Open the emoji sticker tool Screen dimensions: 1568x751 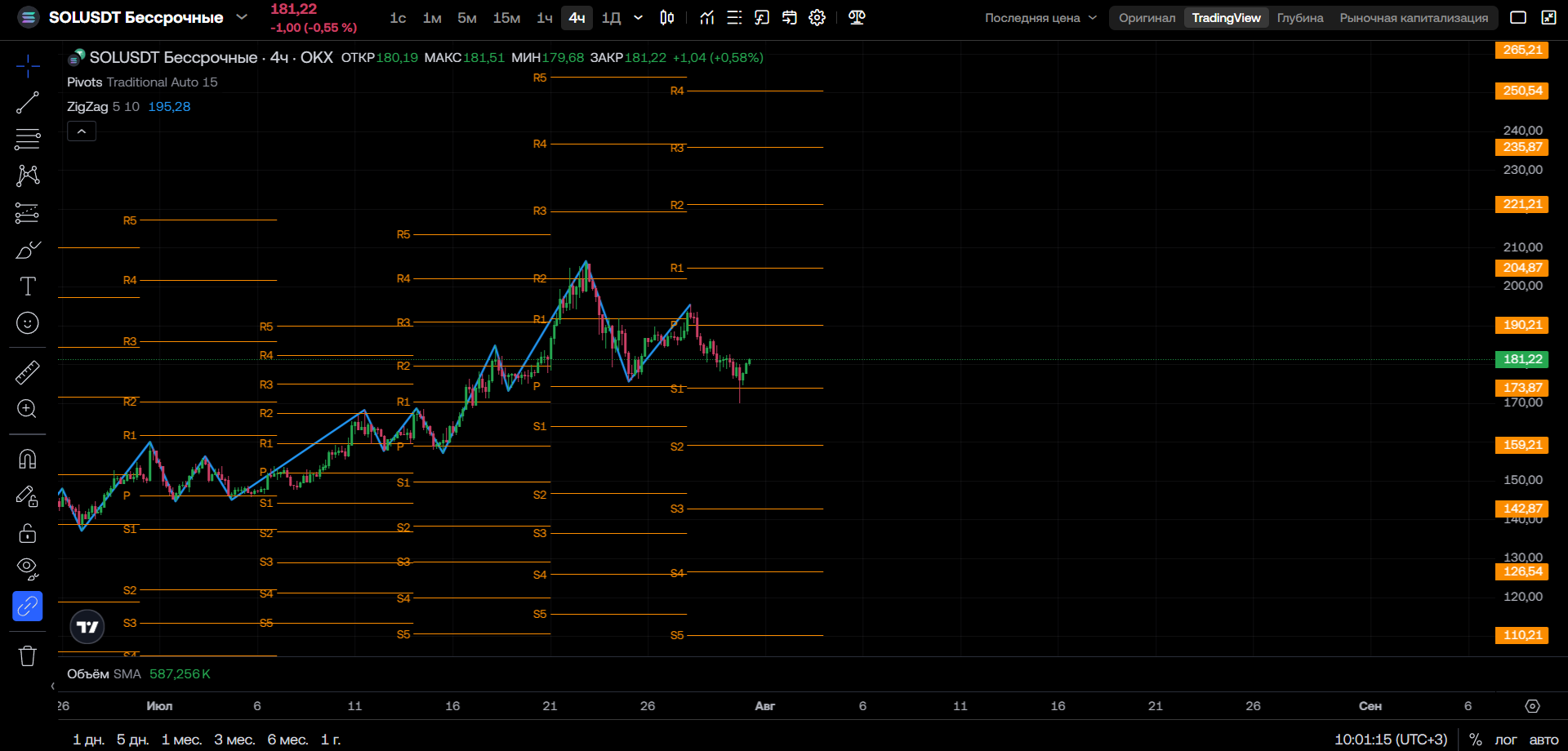[x=27, y=323]
